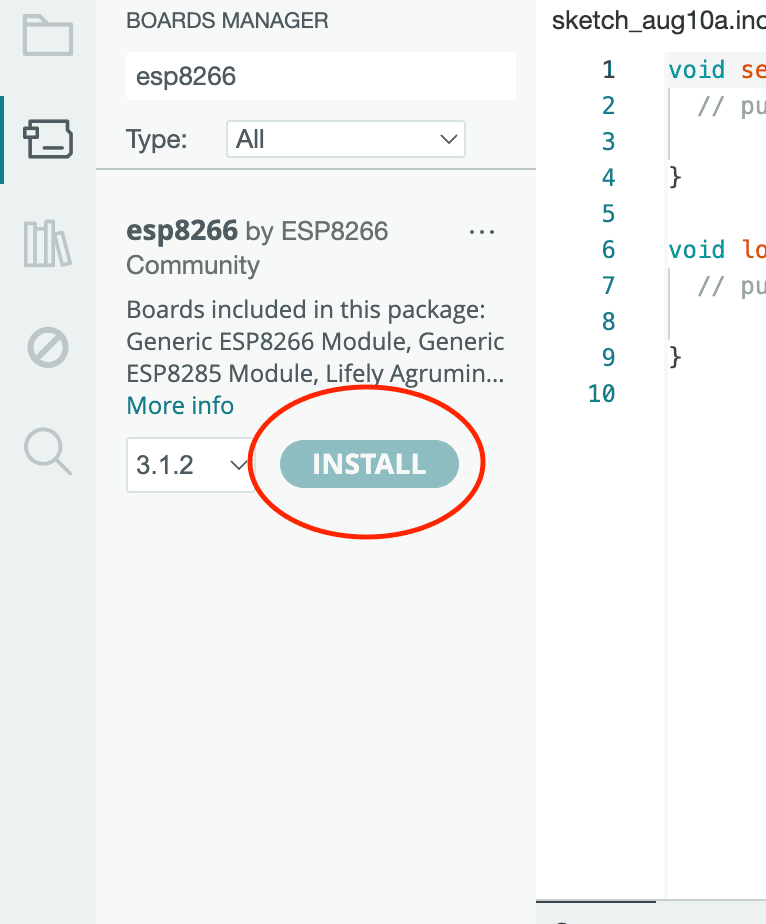
Task: Open the three-dots menu for esp8266 package
Action: pyautogui.click(x=481, y=232)
